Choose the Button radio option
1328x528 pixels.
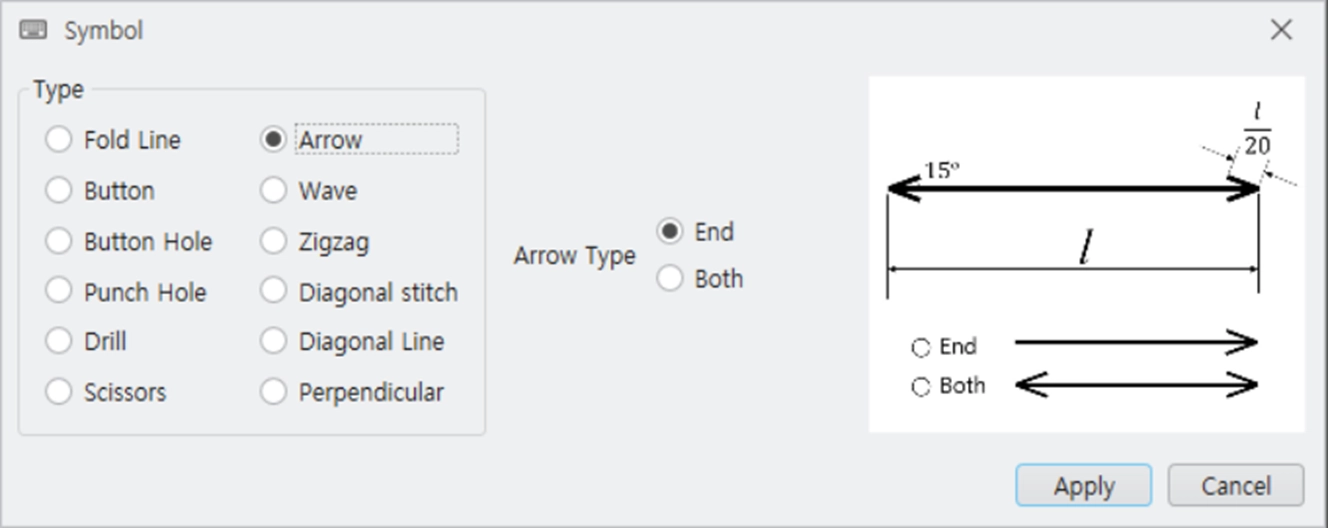(100, 191)
